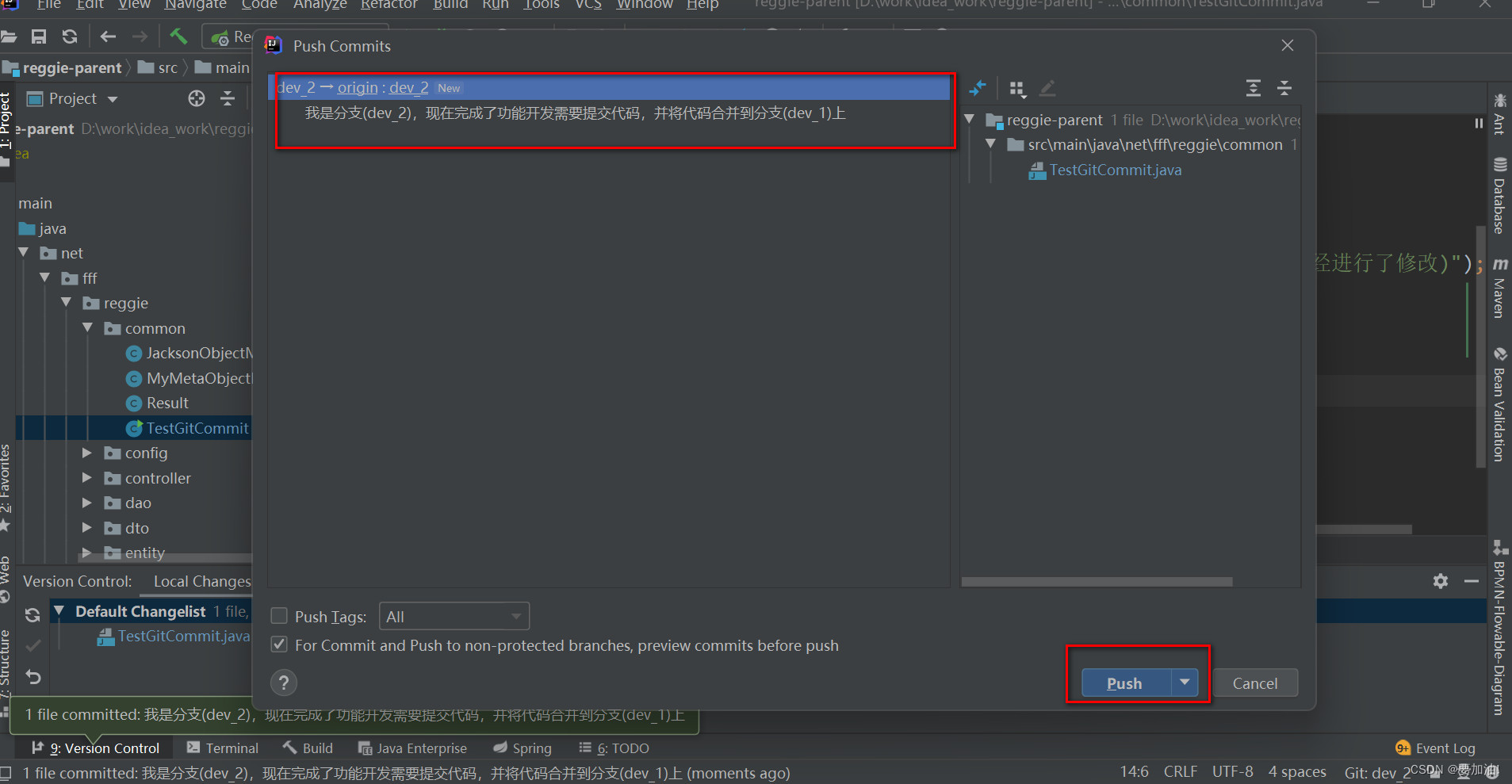Expand the controller folder

87,478
